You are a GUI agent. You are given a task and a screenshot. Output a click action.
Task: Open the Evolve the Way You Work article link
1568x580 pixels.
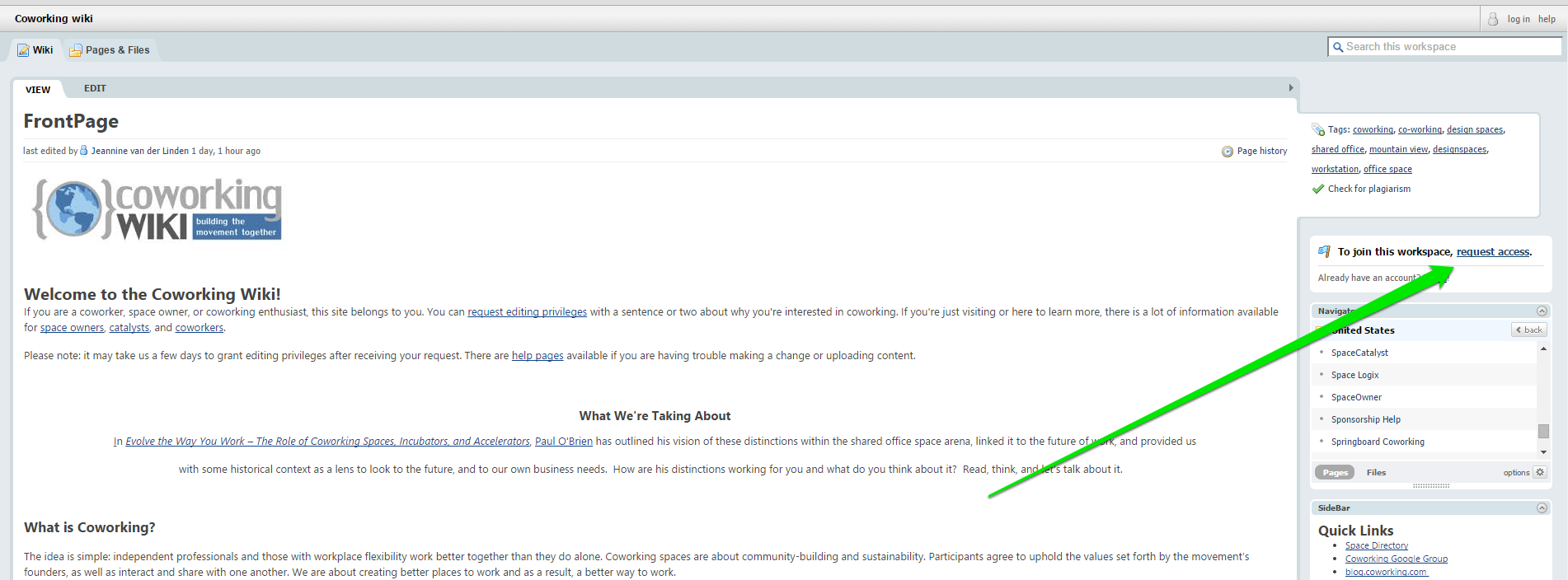327,442
